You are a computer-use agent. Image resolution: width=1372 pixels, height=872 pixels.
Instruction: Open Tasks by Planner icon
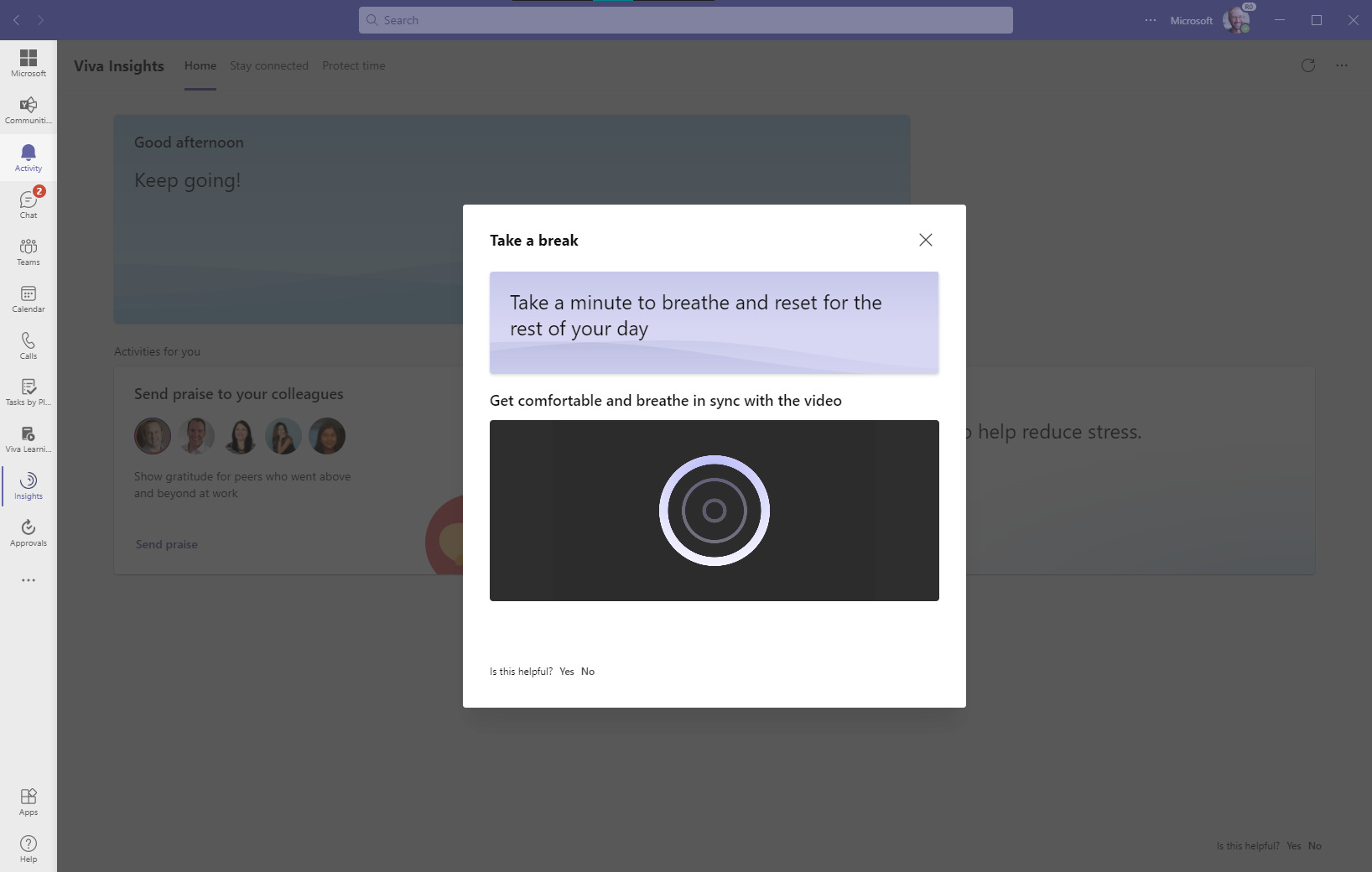(x=29, y=392)
